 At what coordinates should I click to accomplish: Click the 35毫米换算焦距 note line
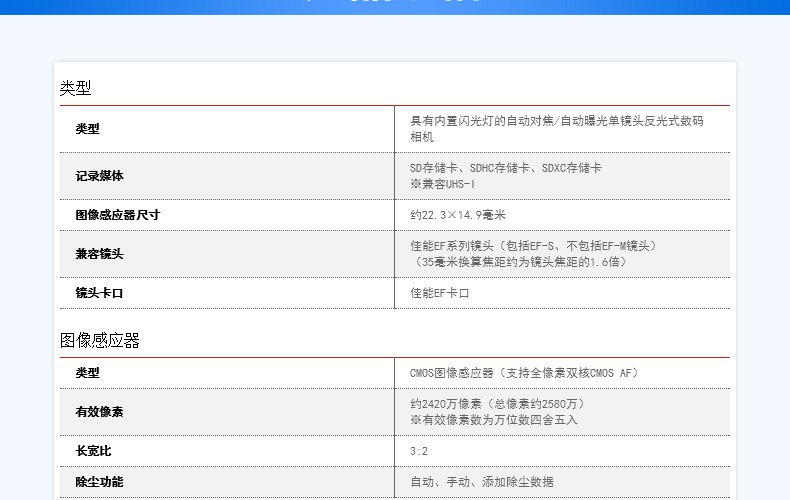point(520,262)
